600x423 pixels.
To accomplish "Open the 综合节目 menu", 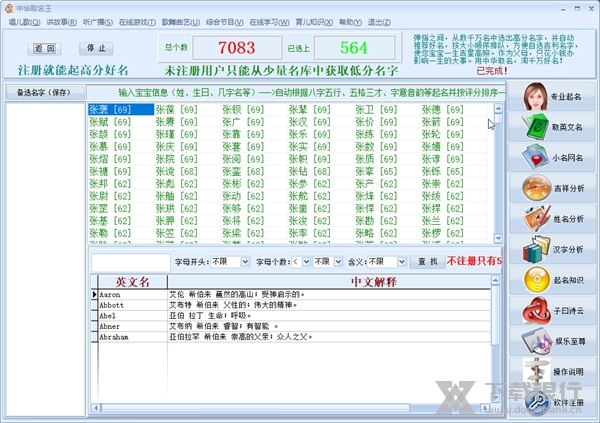I will (x=225, y=22).
